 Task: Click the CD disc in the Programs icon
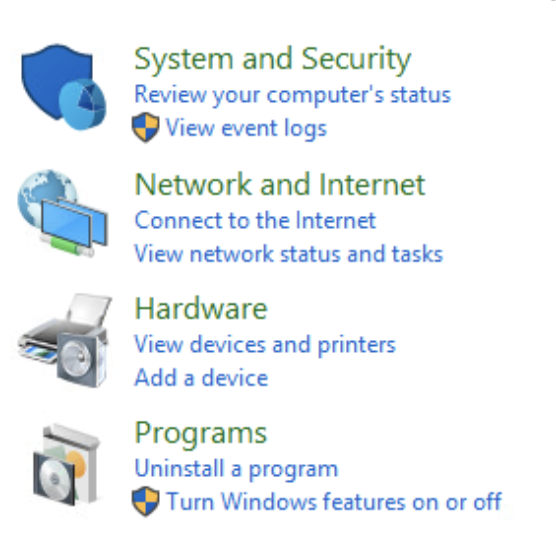point(54,479)
